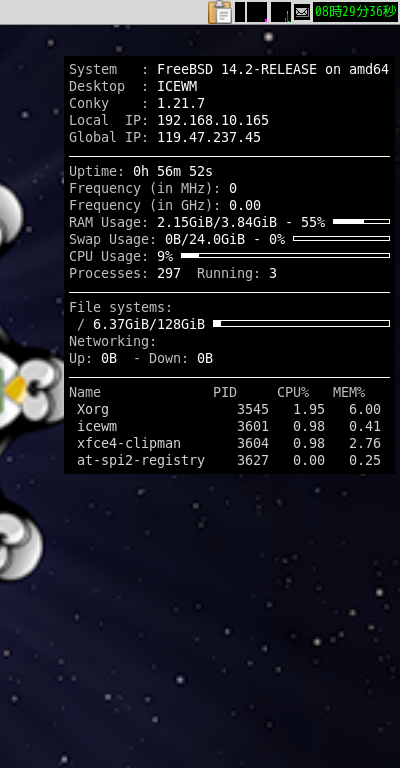Click the Xorg process name
Screen dimensions: 400x768
(93, 409)
